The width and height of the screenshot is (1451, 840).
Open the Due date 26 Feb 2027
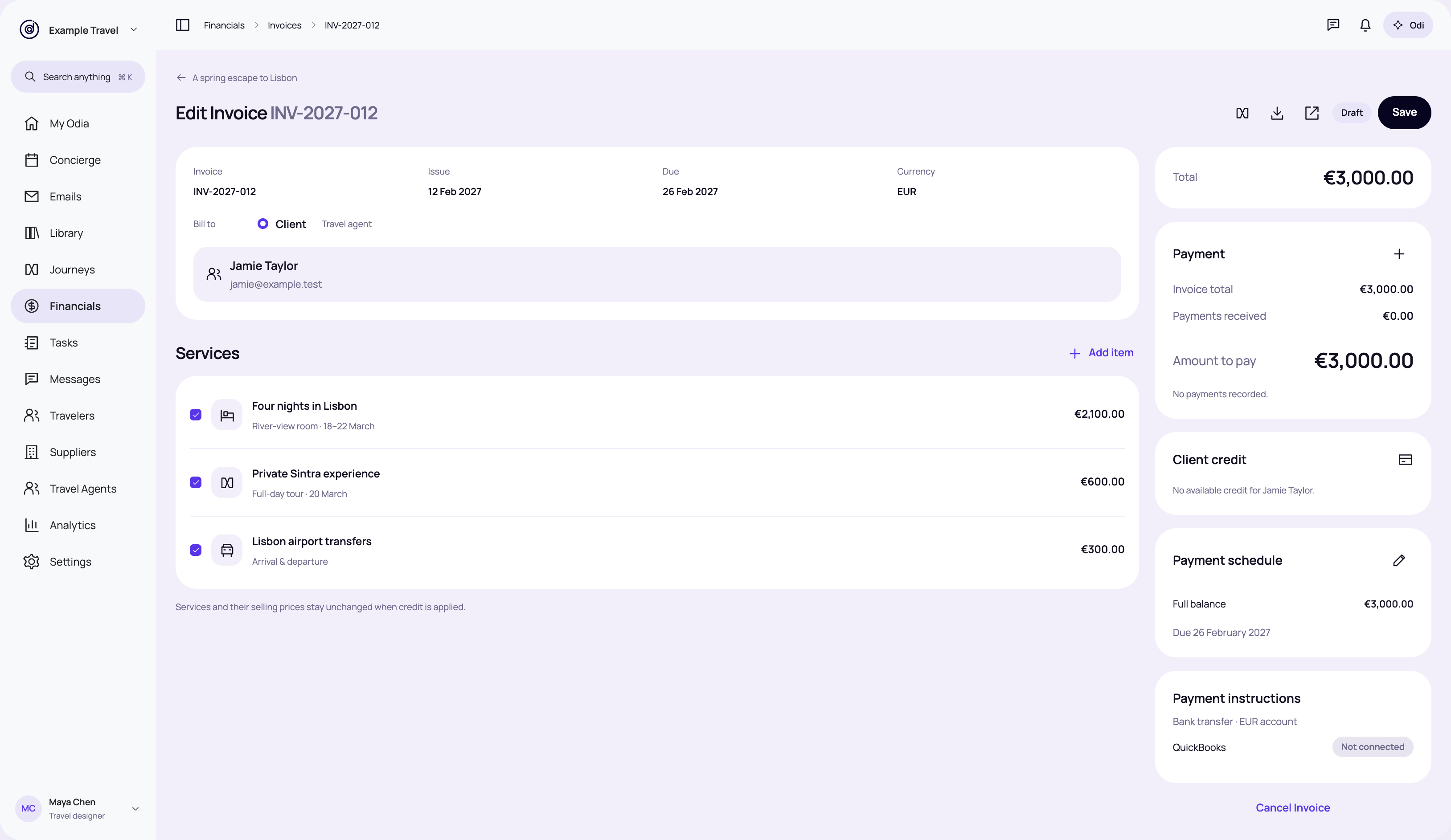click(690, 192)
